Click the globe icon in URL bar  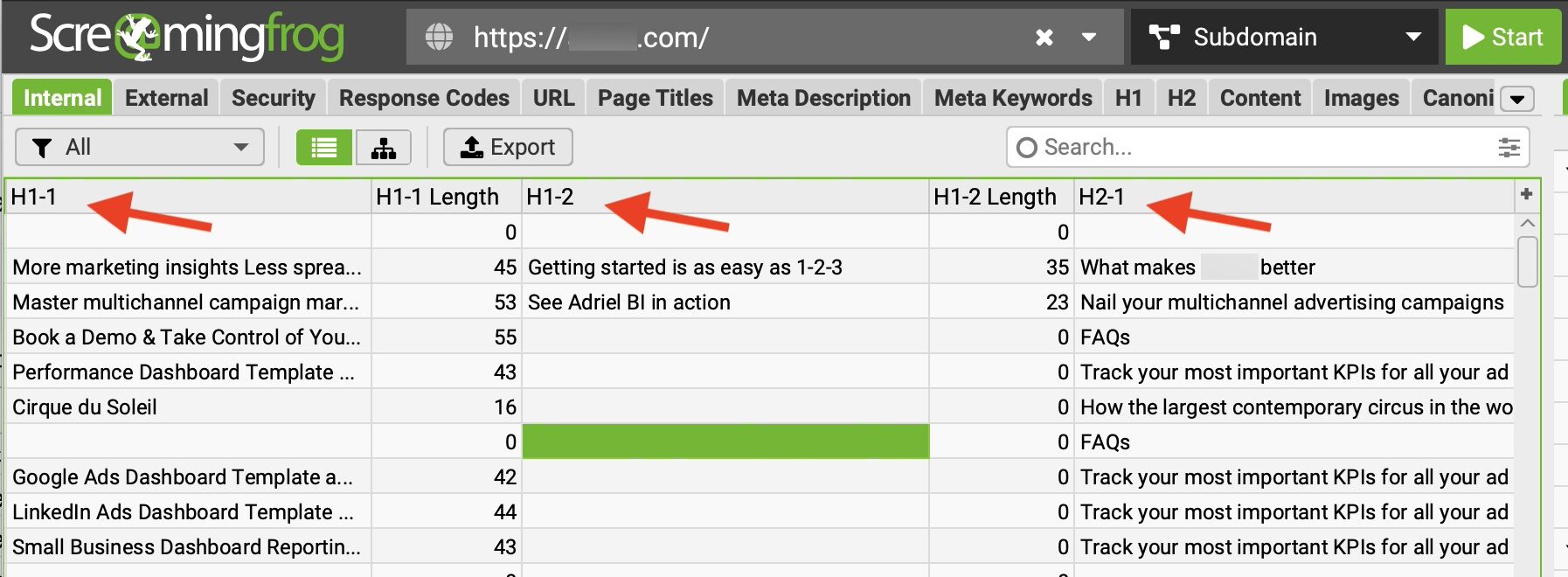click(439, 38)
